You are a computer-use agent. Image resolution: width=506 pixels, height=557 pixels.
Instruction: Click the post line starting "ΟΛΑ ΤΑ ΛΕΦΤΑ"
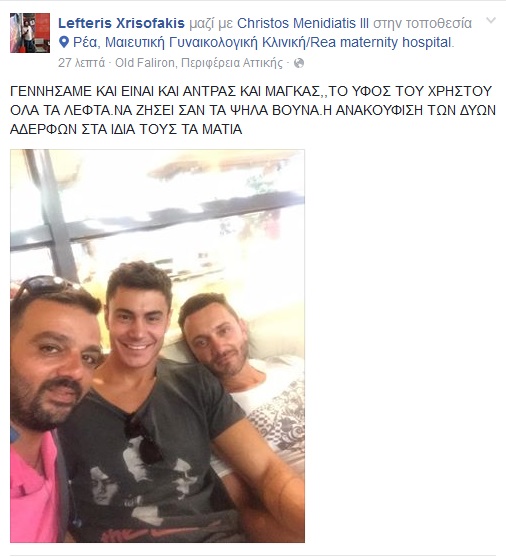253,110
